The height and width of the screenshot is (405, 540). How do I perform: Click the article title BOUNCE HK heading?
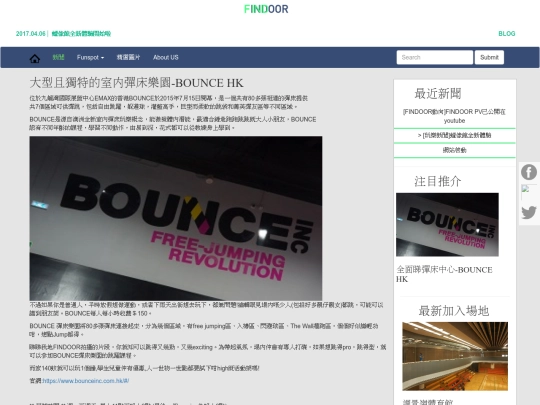coord(136,83)
